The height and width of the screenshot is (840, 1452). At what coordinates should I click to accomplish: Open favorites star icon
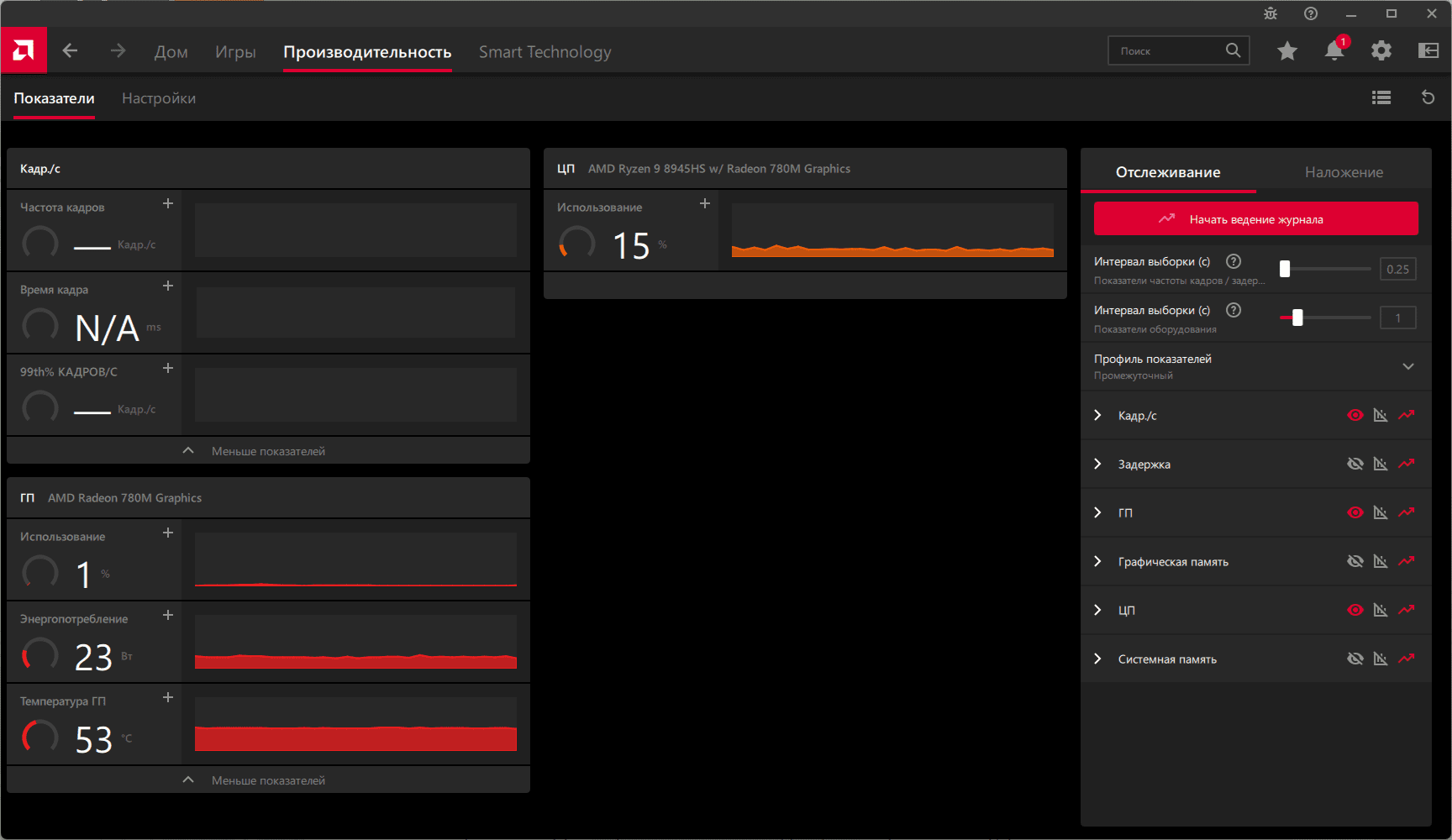(x=1287, y=51)
